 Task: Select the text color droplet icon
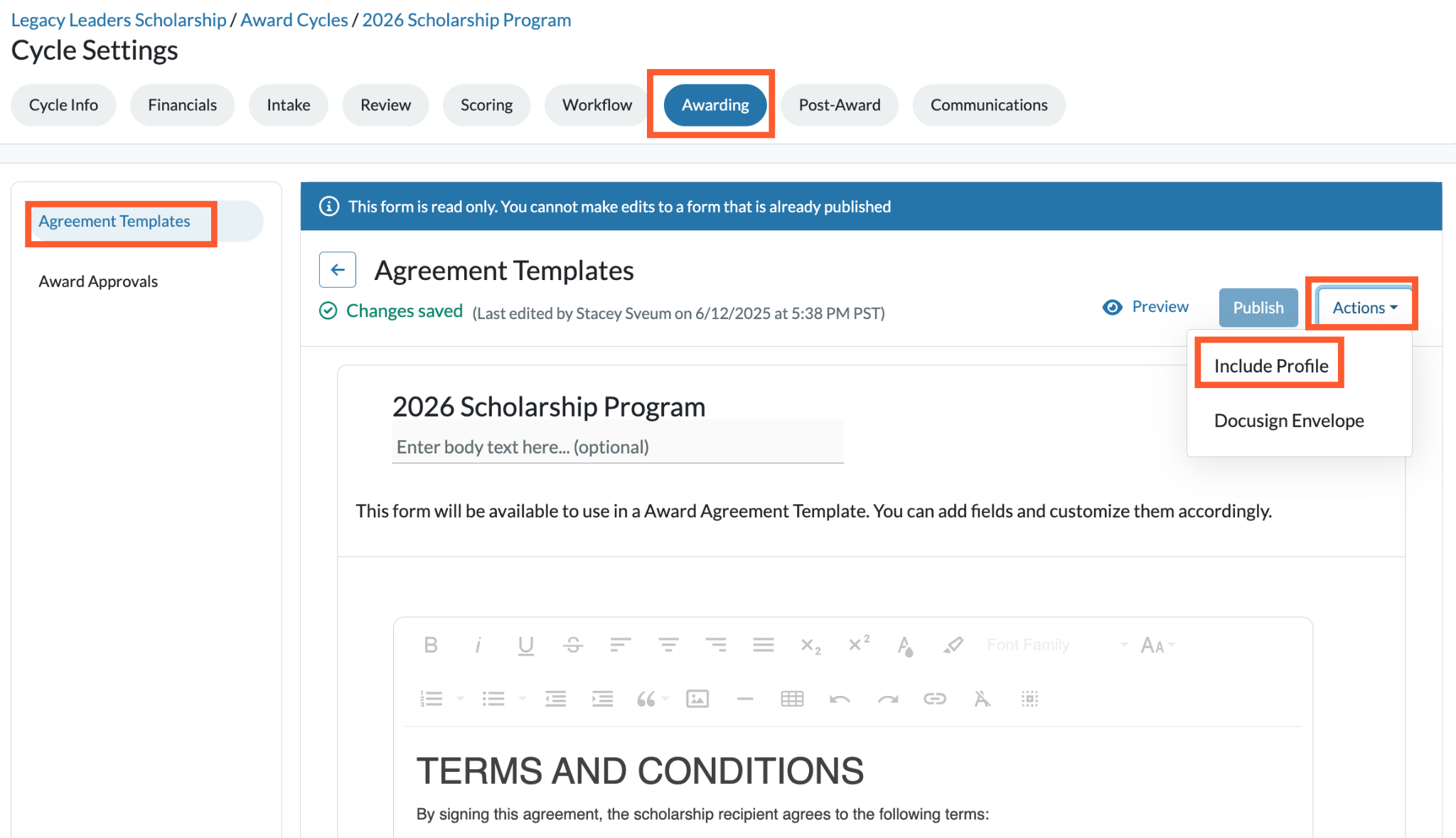click(x=905, y=645)
